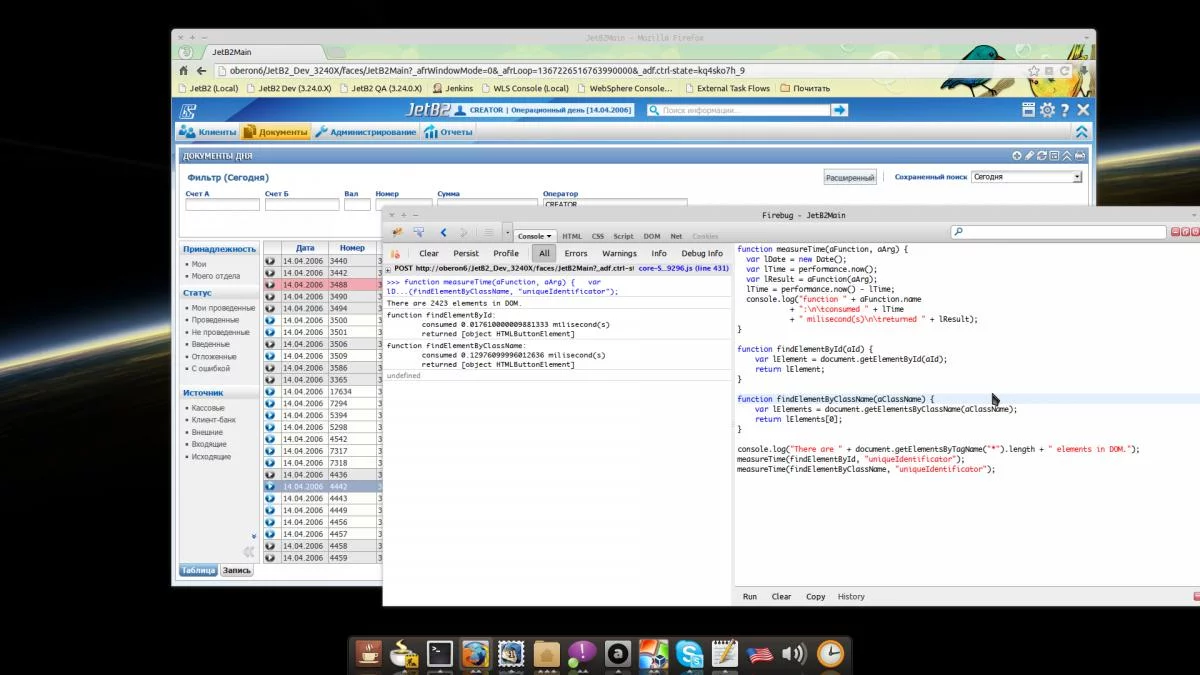Click the add icon in Документы дня panel

click(x=1017, y=156)
